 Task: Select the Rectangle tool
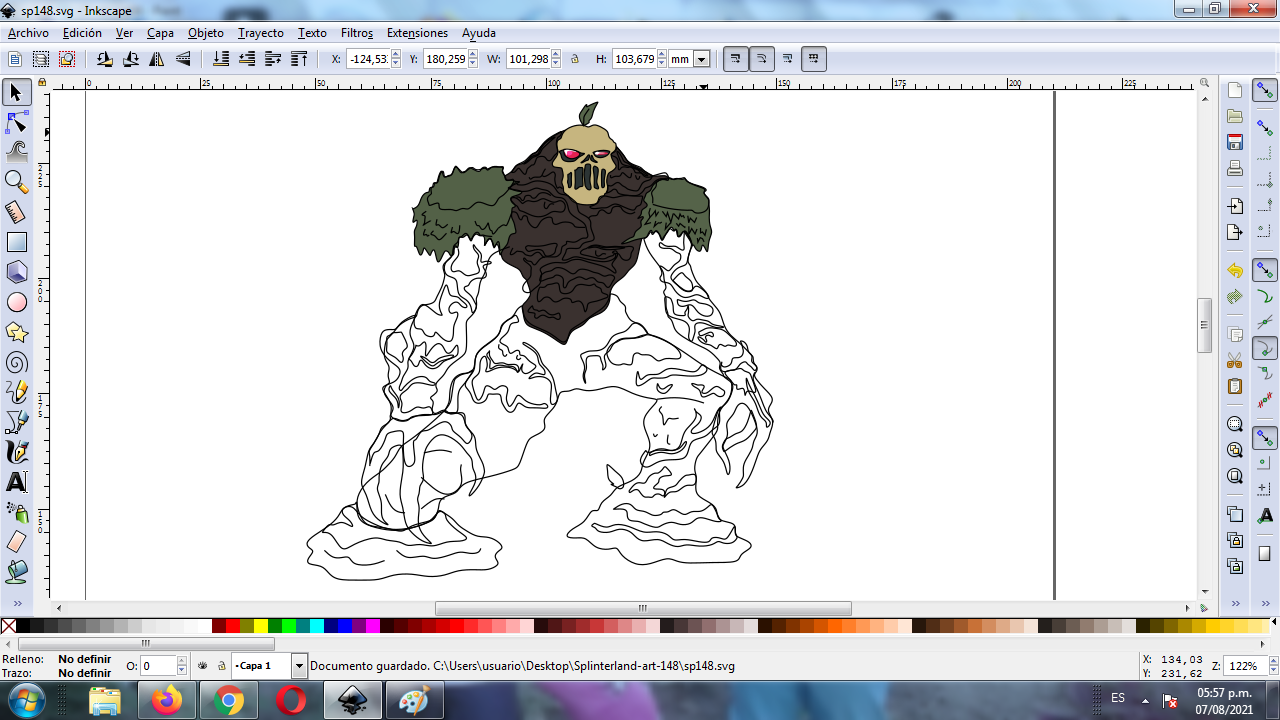16,242
